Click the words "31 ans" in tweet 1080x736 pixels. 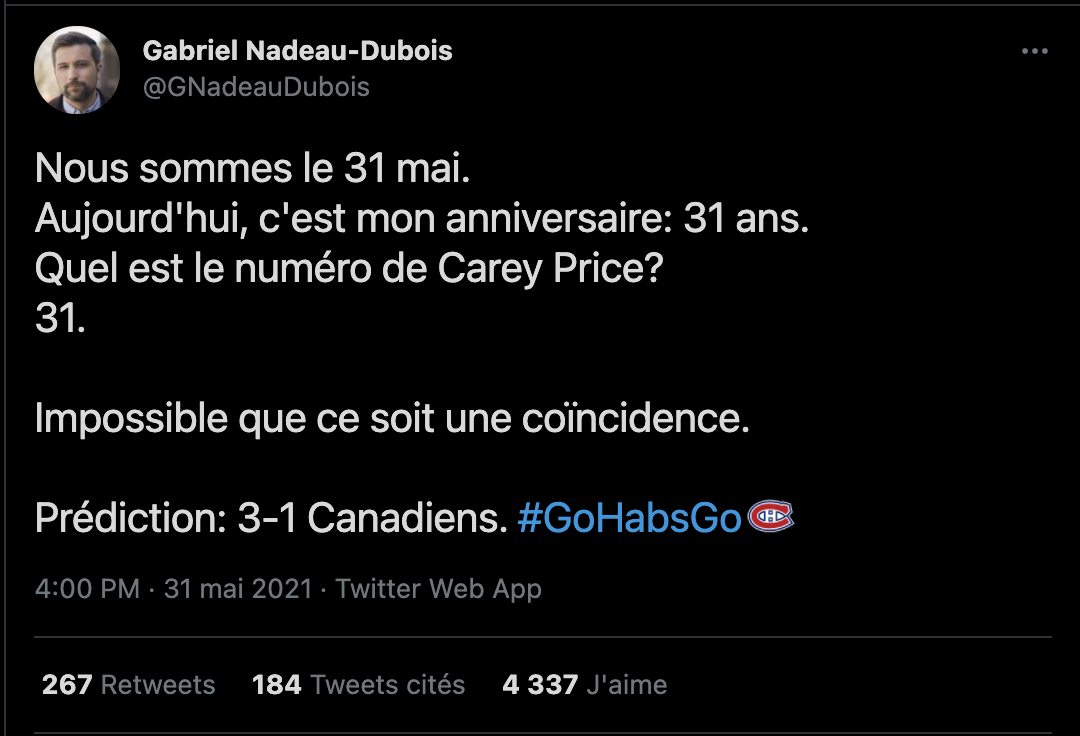[x=746, y=220]
